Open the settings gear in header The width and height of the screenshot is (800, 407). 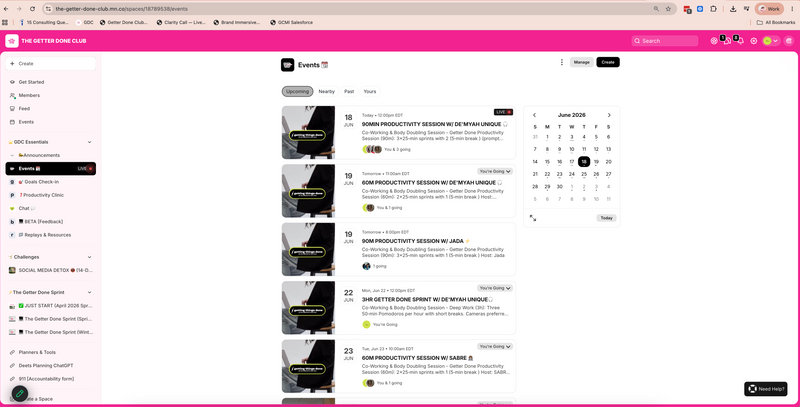pyautogui.click(x=754, y=41)
